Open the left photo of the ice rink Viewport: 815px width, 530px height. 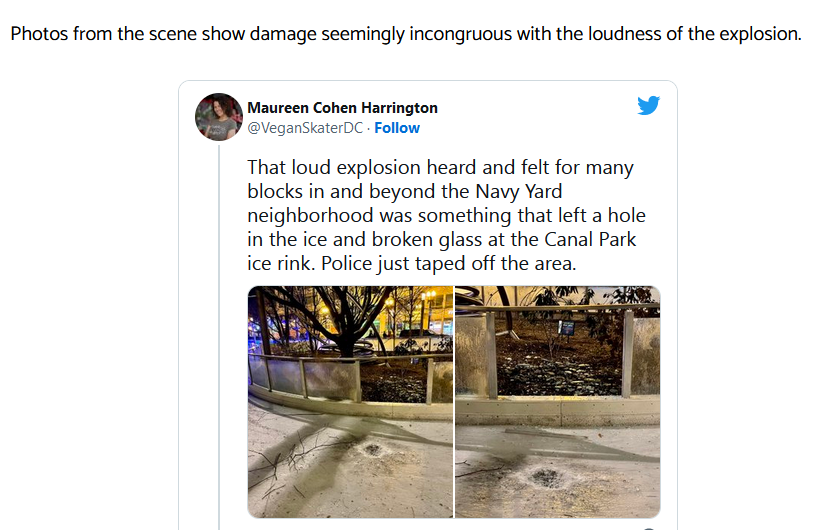point(350,402)
